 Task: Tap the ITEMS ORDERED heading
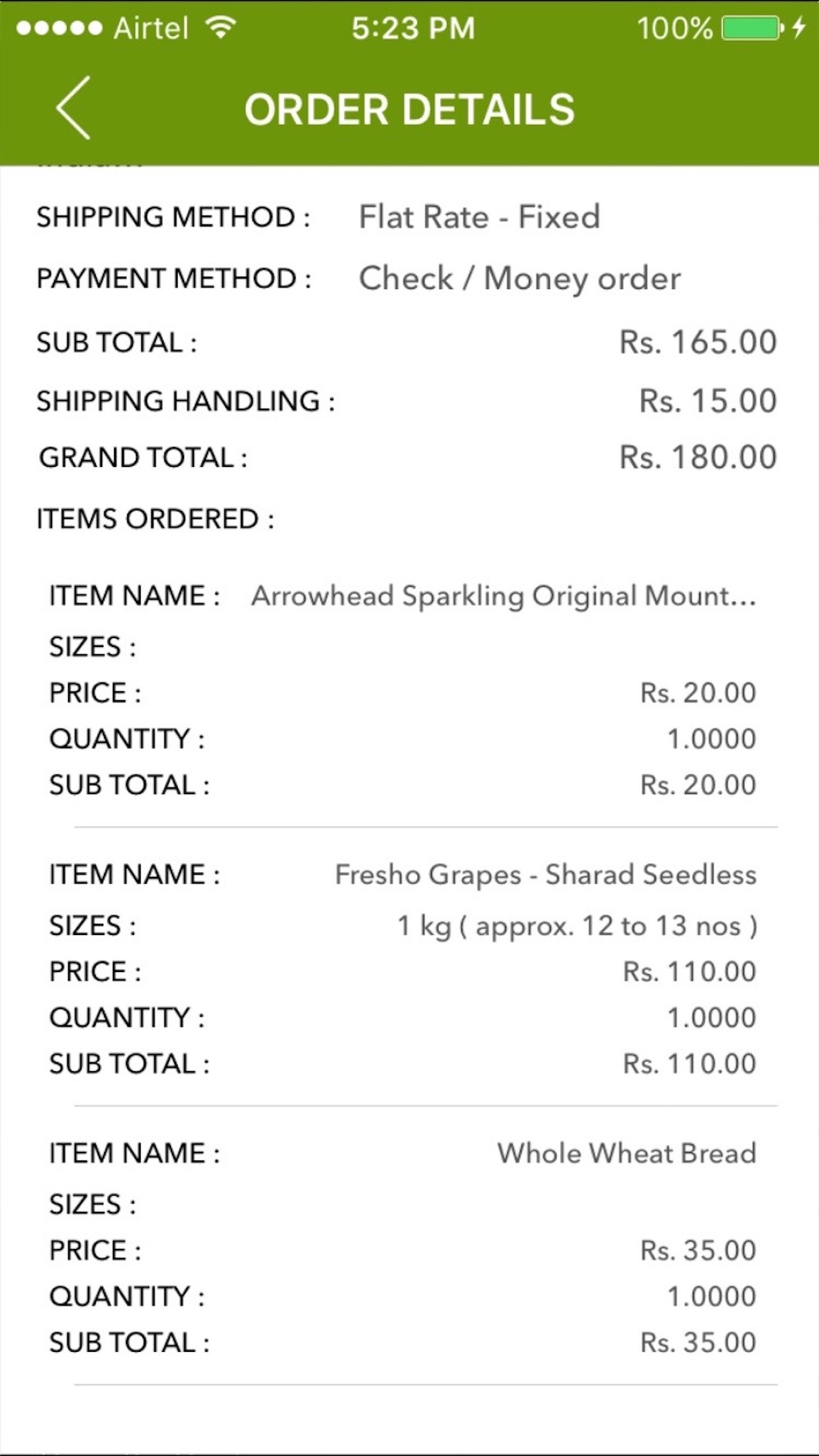155,518
